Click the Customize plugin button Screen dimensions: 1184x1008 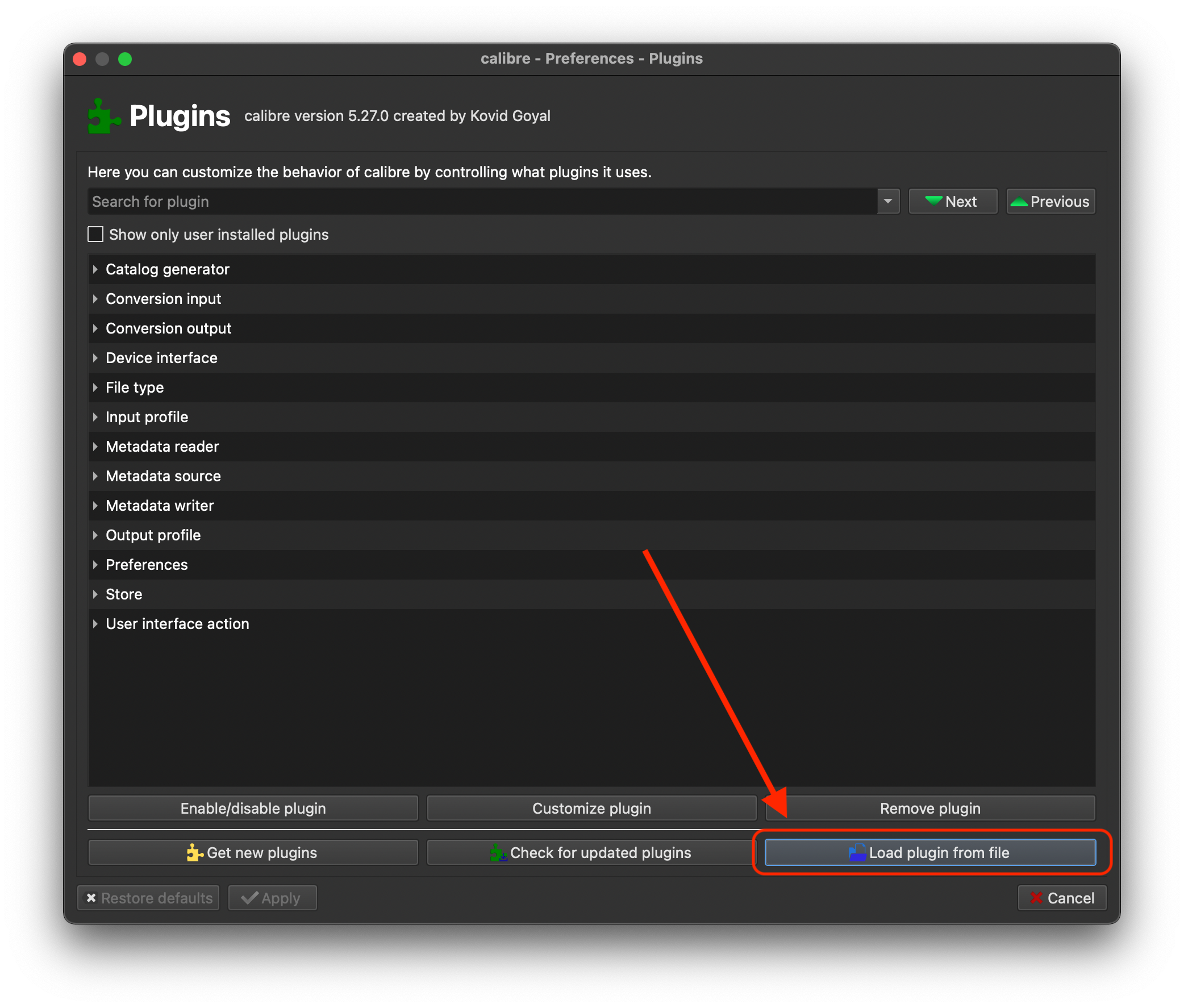click(591, 808)
